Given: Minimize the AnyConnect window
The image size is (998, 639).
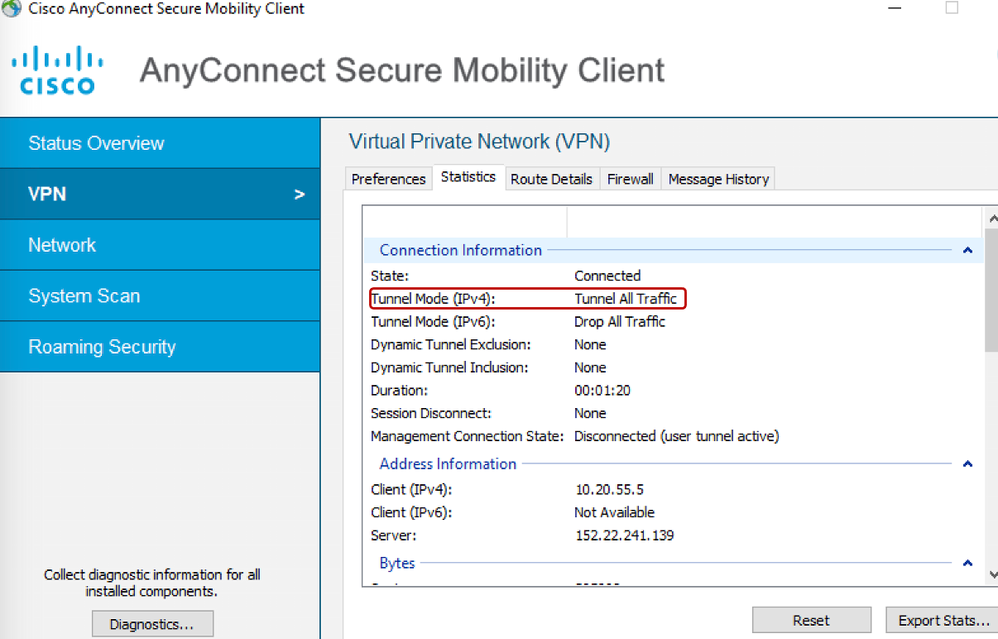Looking at the screenshot, I should (895, 8).
